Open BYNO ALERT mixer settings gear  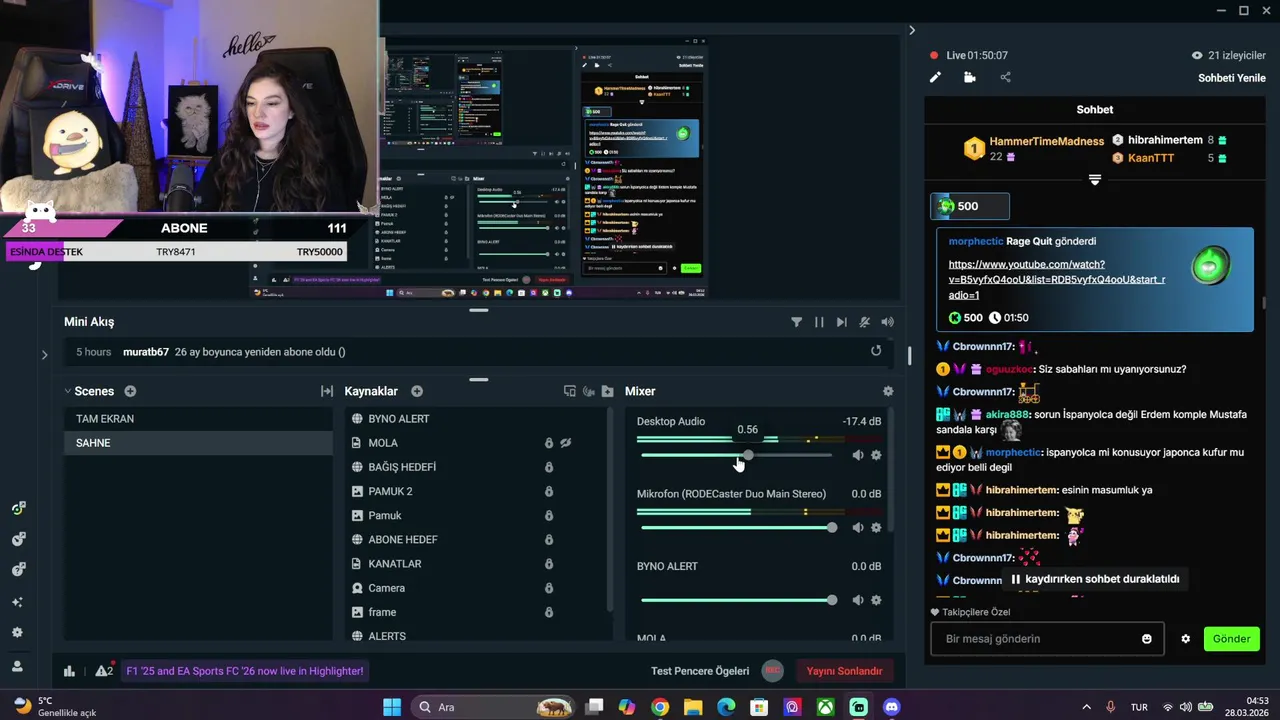[x=876, y=600]
